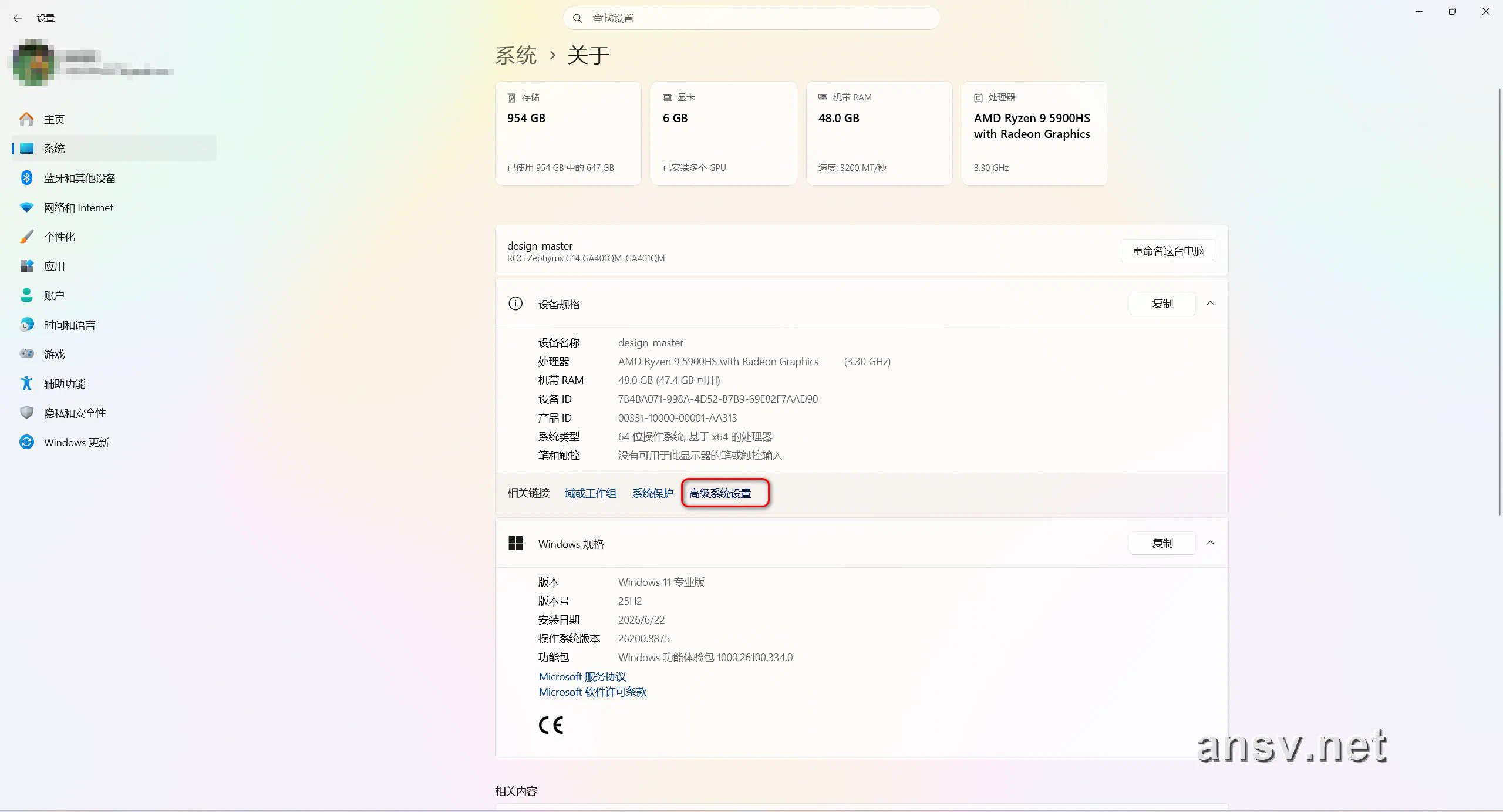Viewport: 1503px width, 812px height.
Task: Click 时间和语言 in the sidebar
Action: 114,325
